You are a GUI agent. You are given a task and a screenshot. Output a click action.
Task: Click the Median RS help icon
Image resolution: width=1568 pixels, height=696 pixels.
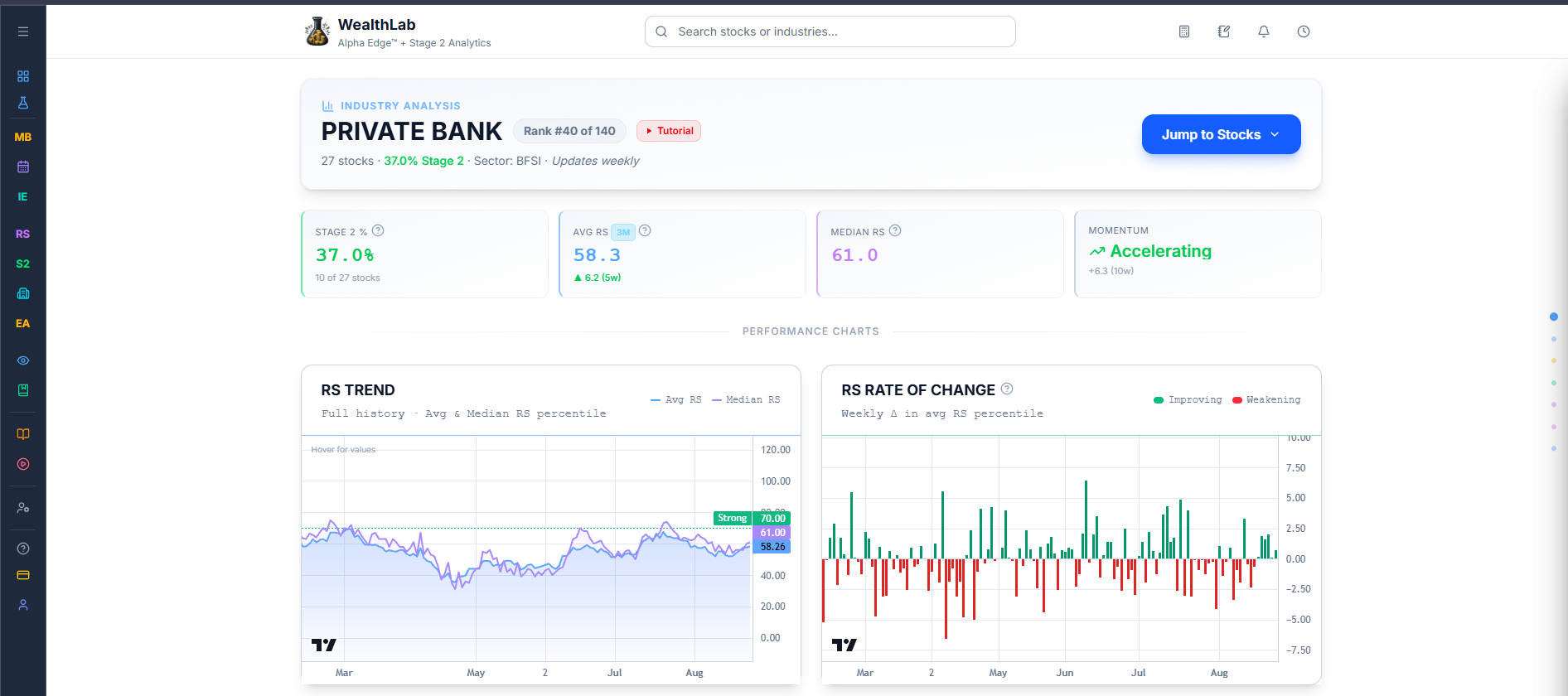895,230
